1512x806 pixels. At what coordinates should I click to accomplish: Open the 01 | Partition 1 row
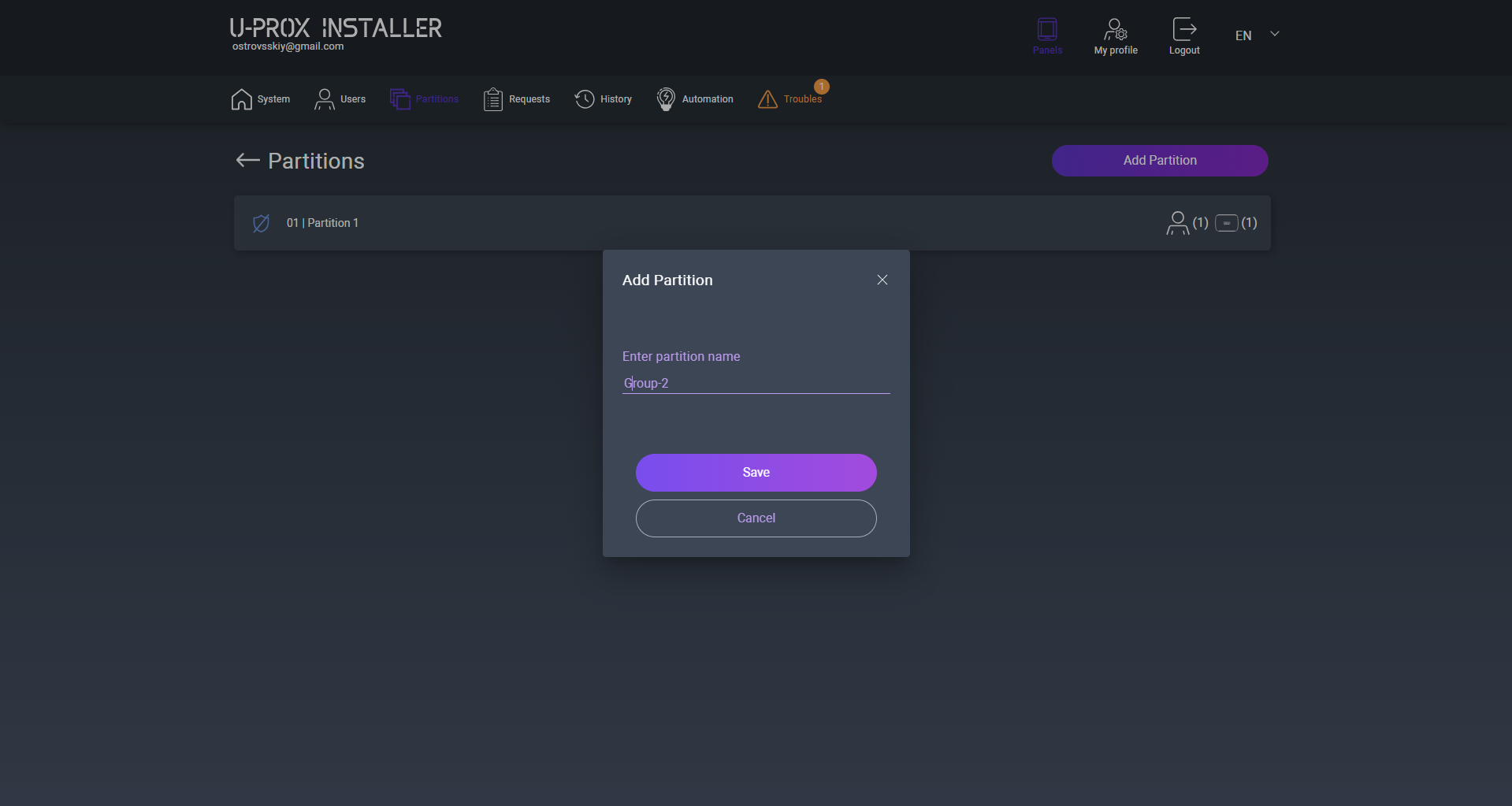(322, 223)
